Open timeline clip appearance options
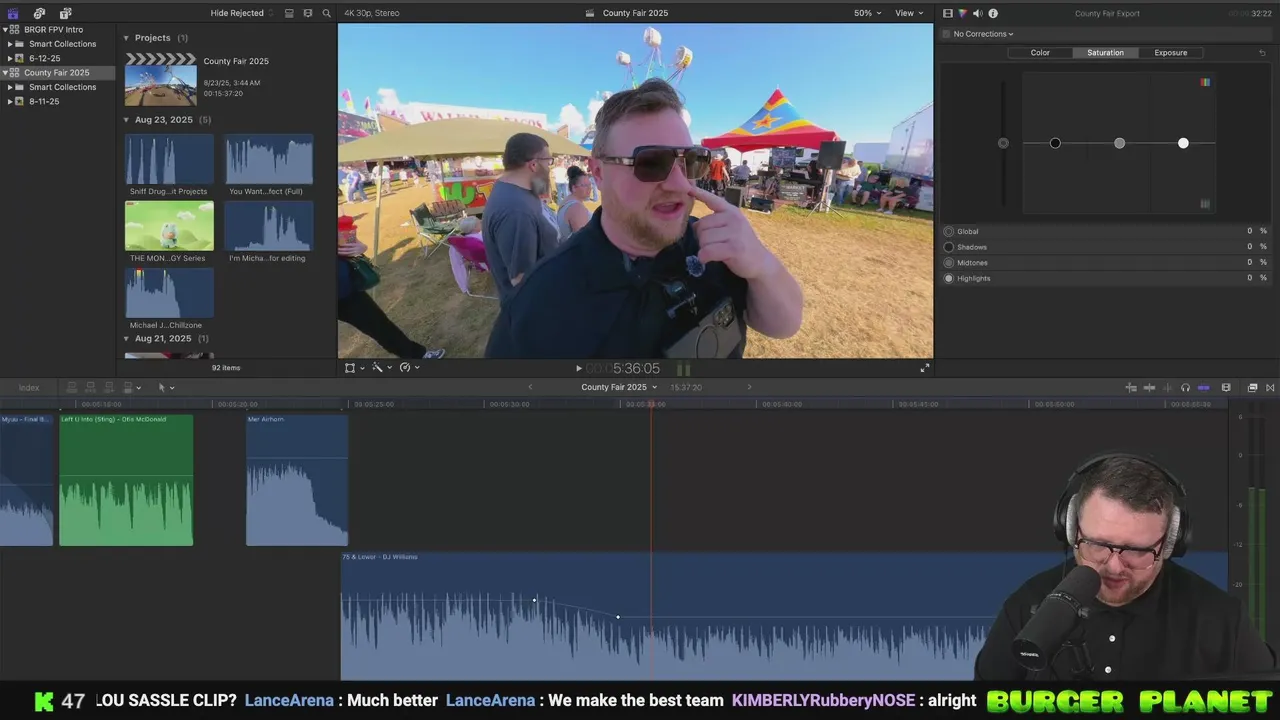 point(1226,387)
